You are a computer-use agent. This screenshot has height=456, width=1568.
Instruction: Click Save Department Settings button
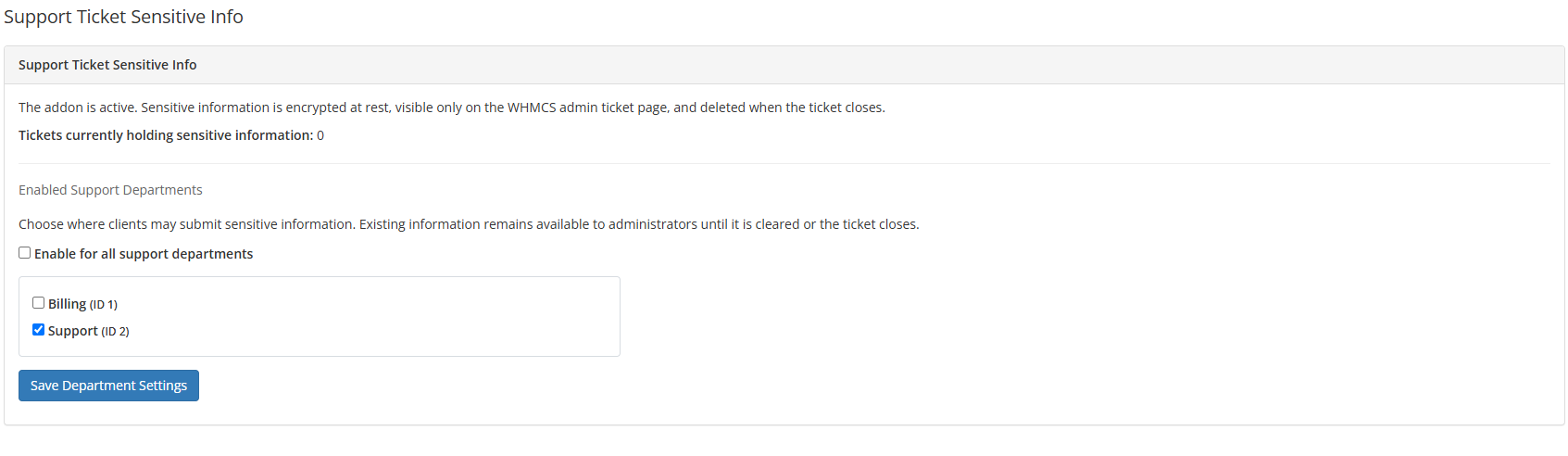[x=108, y=386]
